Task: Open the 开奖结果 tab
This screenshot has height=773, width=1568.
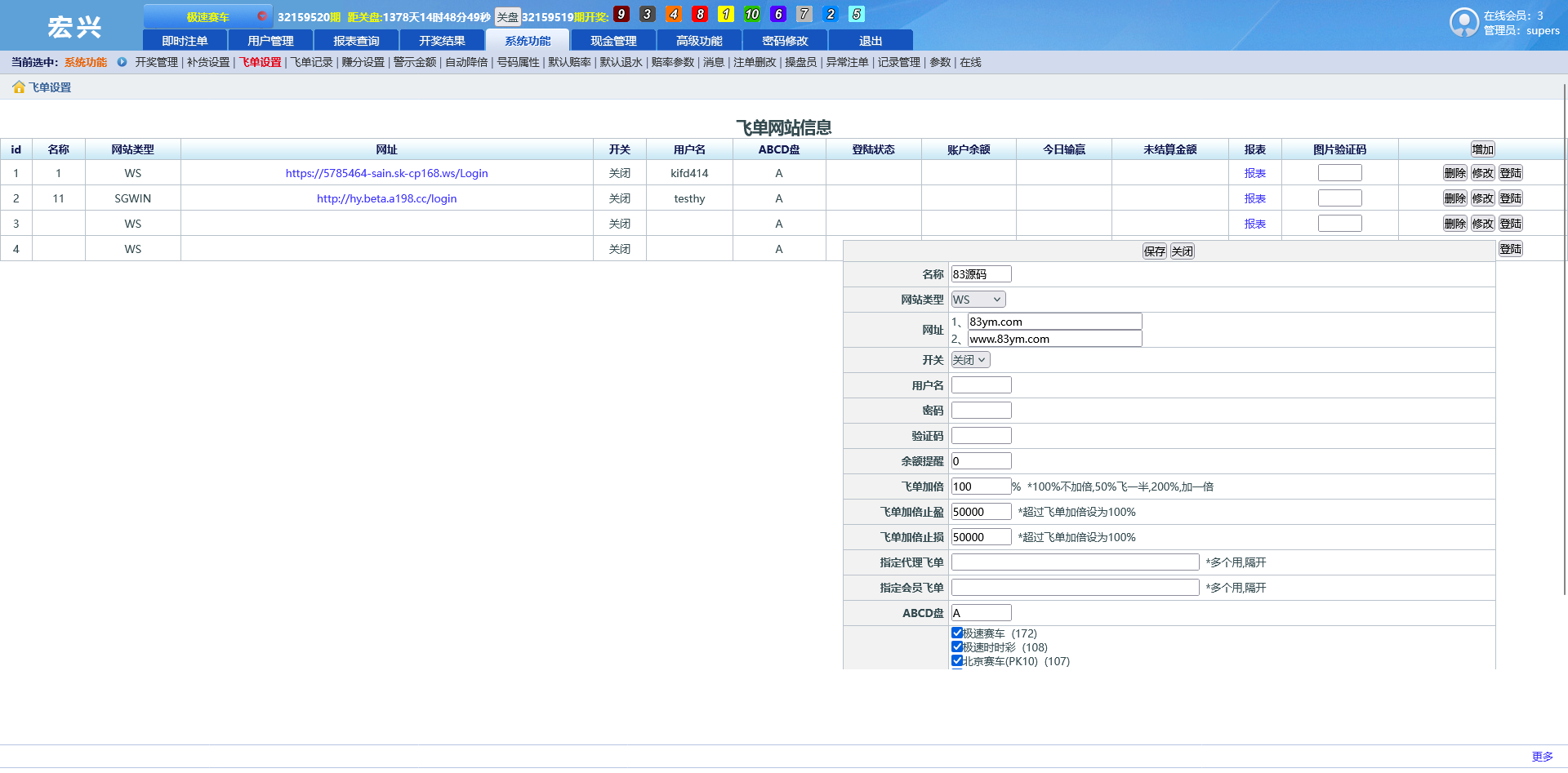Action: [x=442, y=41]
